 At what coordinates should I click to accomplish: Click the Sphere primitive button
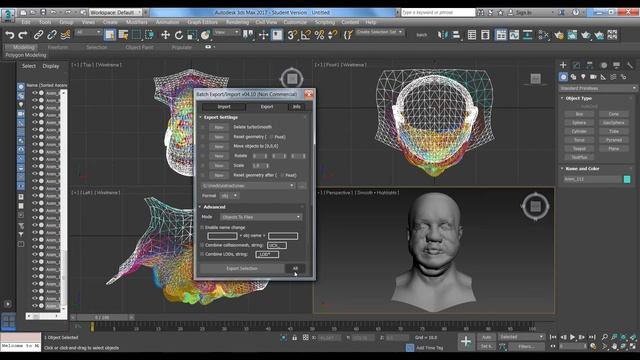(x=579, y=122)
